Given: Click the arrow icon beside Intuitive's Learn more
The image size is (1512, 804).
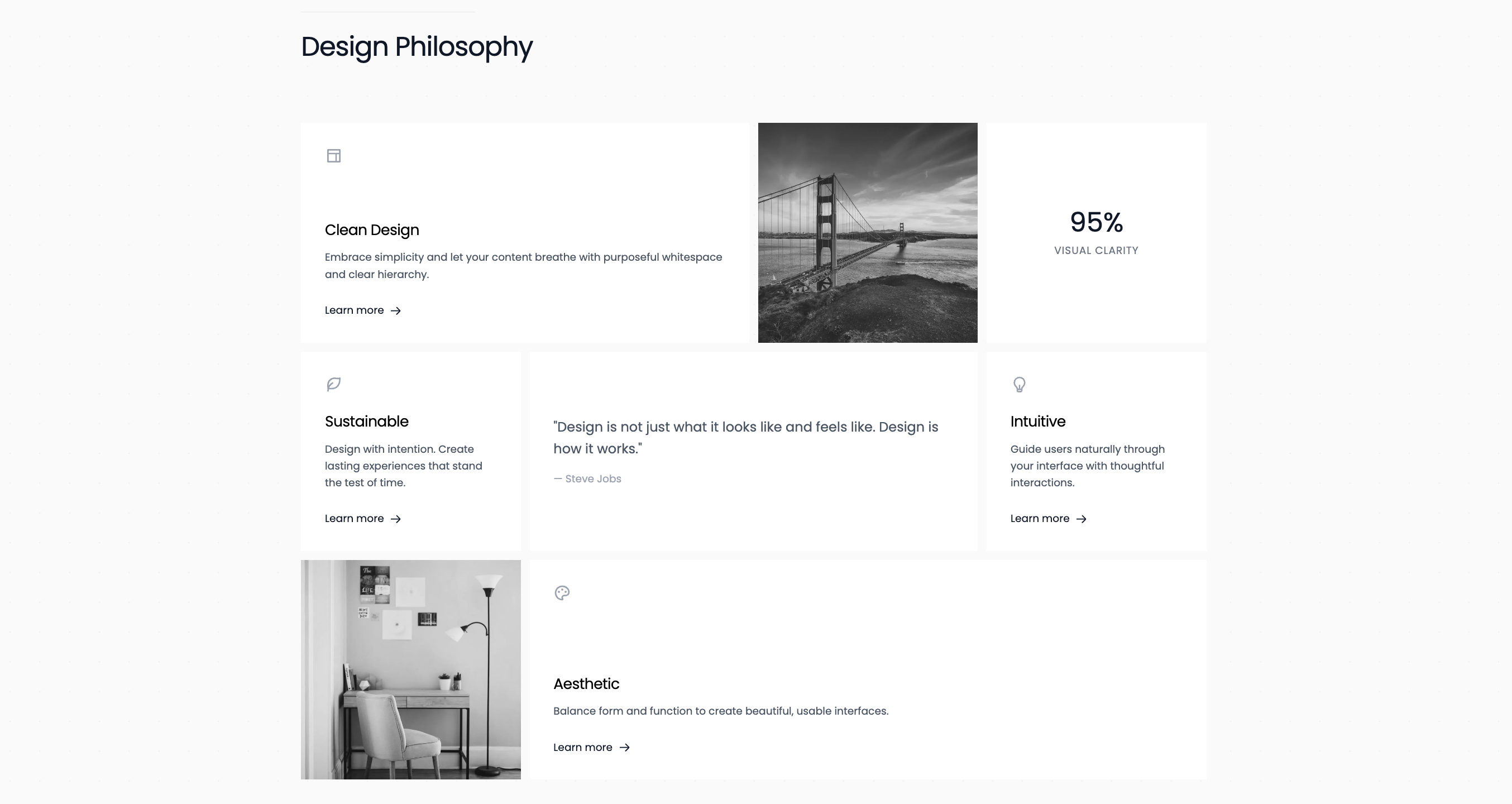Looking at the screenshot, I should click(1081, 519).
